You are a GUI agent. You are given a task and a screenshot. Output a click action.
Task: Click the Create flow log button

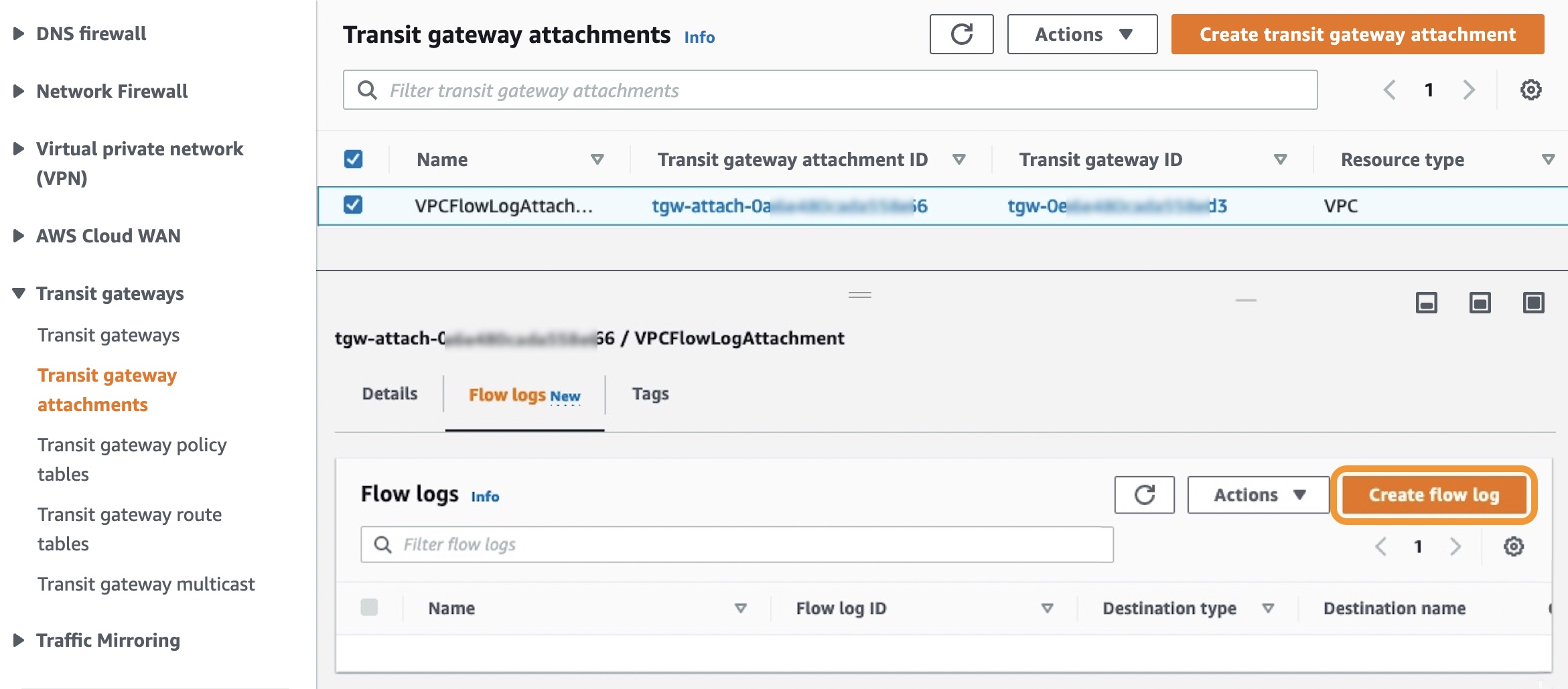tap(1433, 495)
